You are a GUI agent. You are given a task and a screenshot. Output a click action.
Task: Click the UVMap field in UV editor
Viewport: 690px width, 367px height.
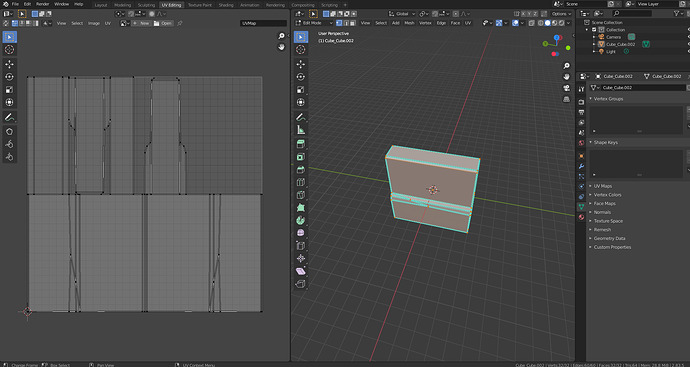(x=263, y=23)
